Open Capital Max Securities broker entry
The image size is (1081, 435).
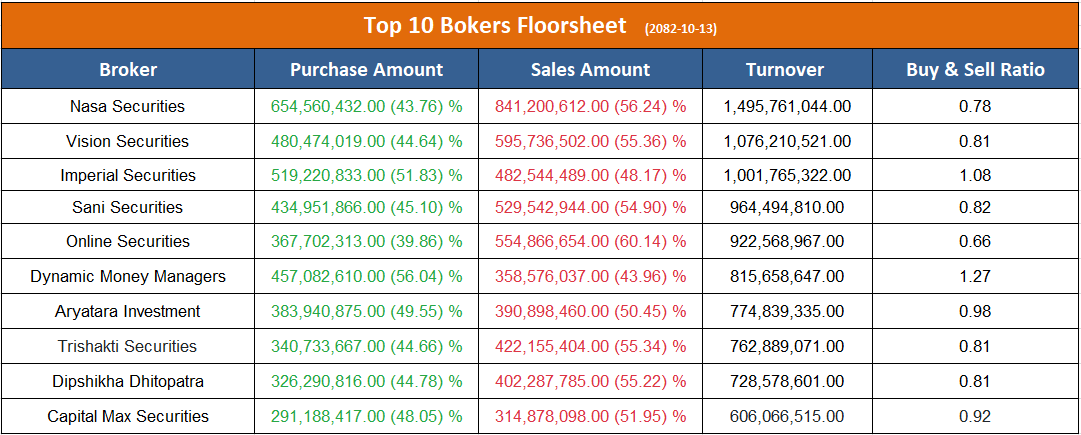tap(127, 416)
